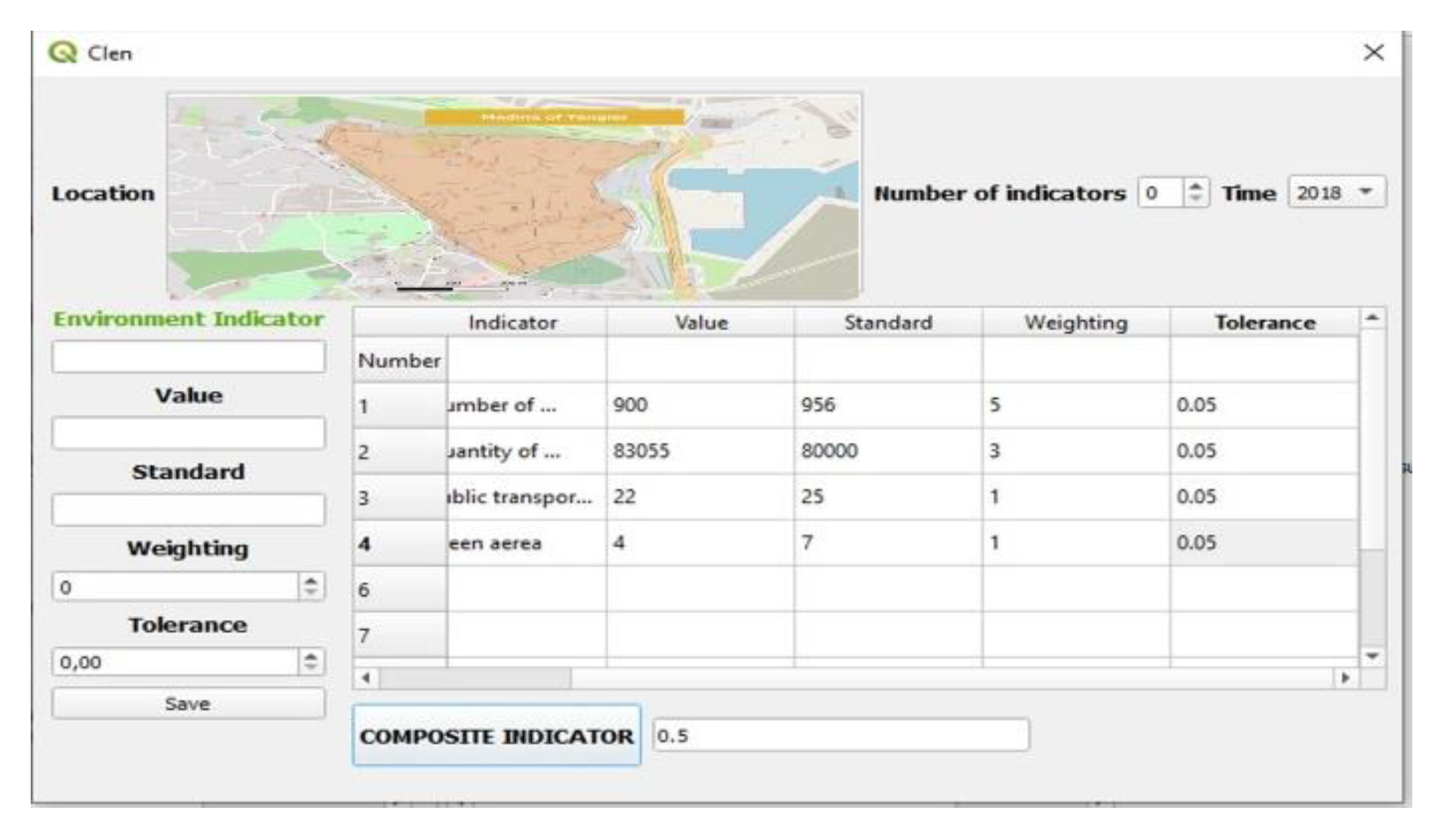Click the table scroll-up arrow
Image resolution: width=1443 pixels, height=840 pixels.
pos(1372,318)
